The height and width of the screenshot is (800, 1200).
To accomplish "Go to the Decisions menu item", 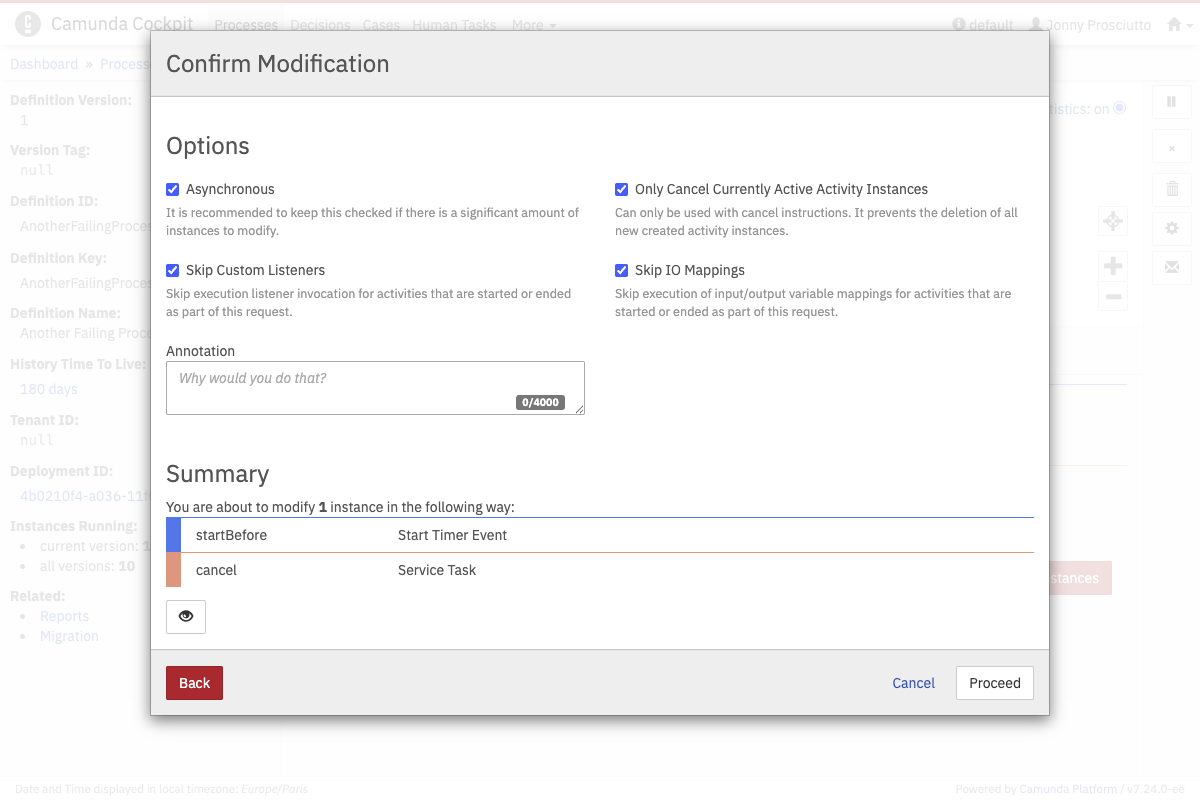I will point(320,25).
